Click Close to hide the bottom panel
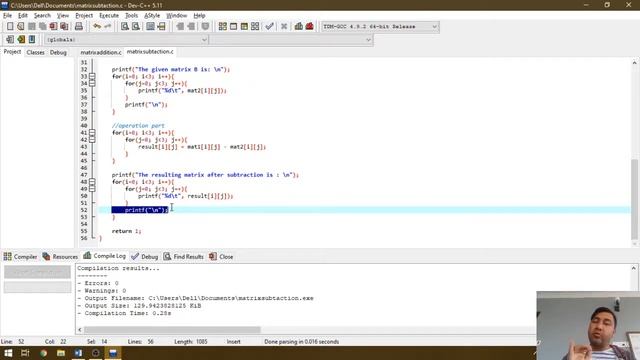The image size is (640, 360). click(x=221, y=256)
